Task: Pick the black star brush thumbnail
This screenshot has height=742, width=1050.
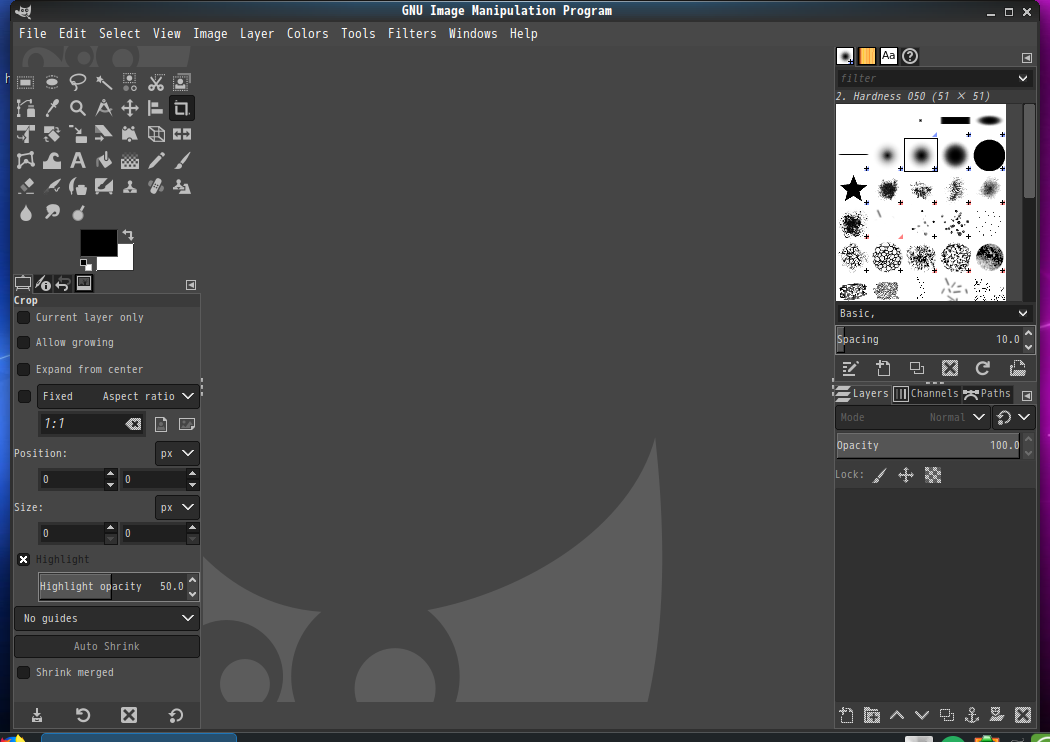Action: pyautogui.click(x=853, y=189)
